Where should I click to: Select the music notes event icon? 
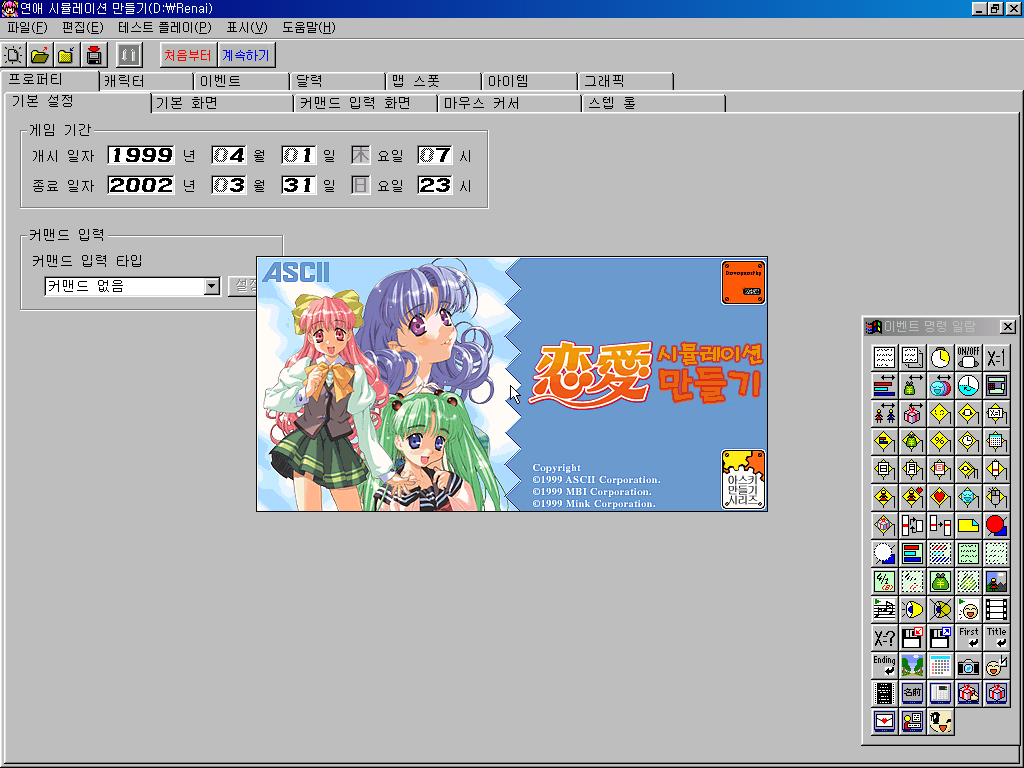click(884, 609)
